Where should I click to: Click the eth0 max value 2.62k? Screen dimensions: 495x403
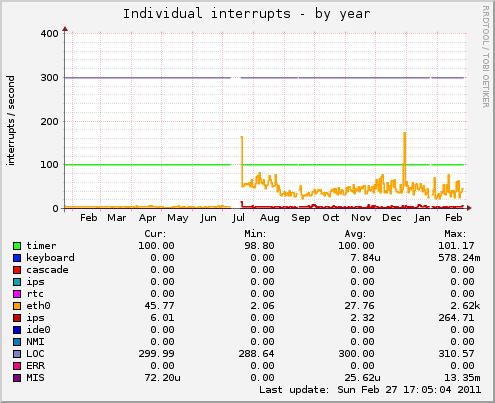click(465, 306)
